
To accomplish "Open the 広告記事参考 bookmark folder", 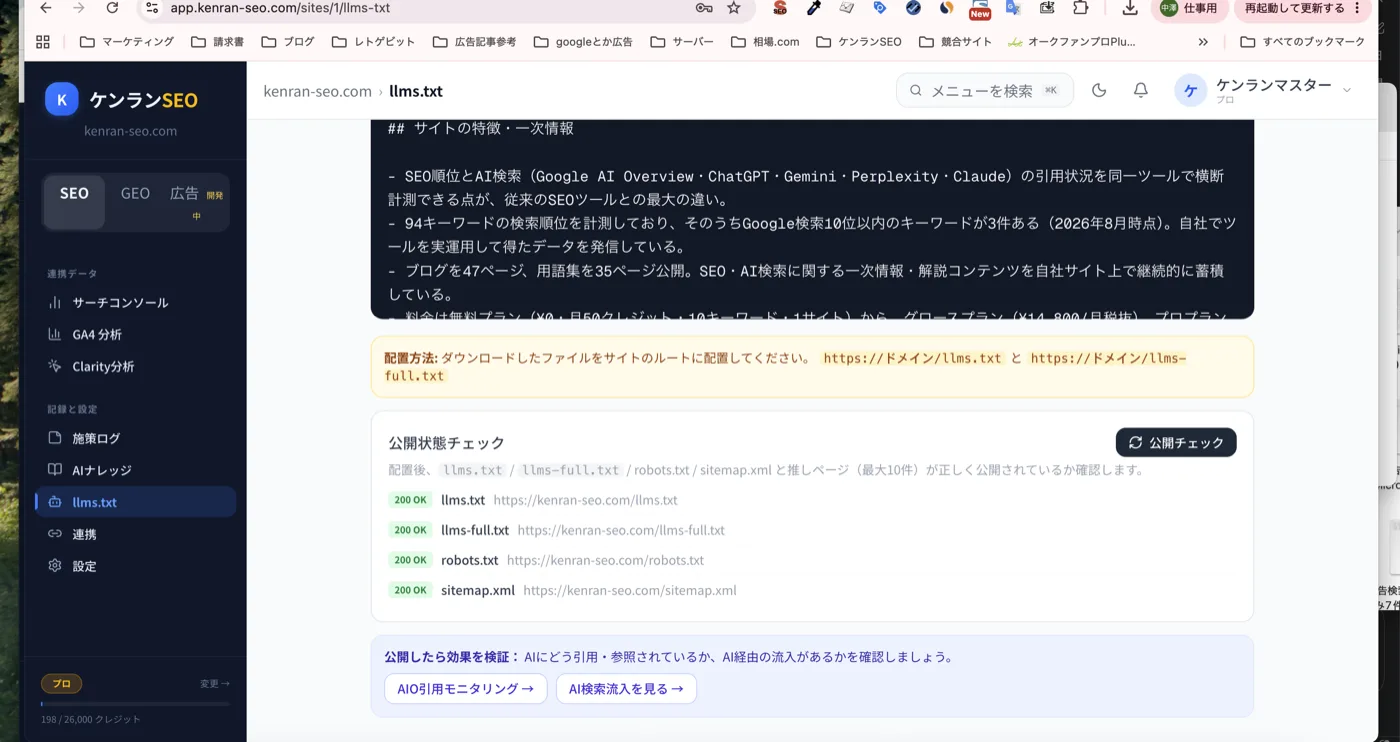I will click(475, 42).
